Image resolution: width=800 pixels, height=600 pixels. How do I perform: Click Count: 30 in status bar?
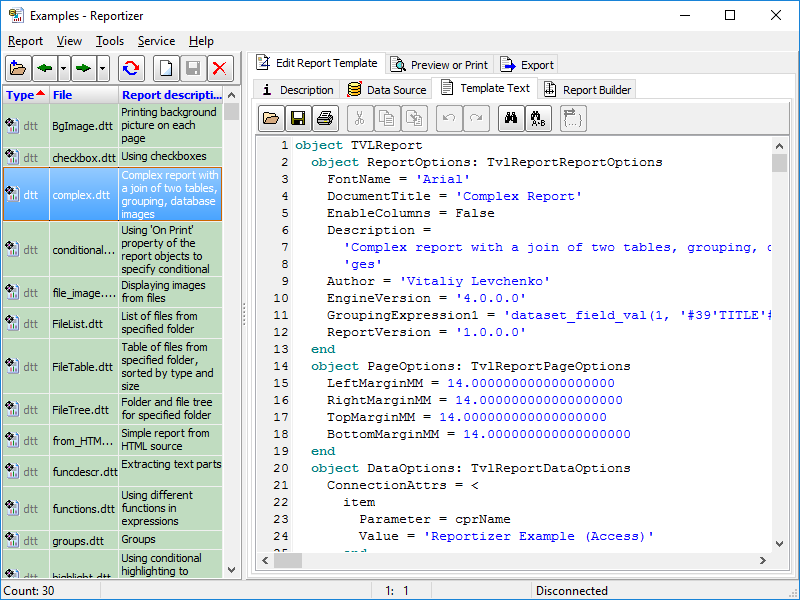pyautogui.click(x=29, y=591)
